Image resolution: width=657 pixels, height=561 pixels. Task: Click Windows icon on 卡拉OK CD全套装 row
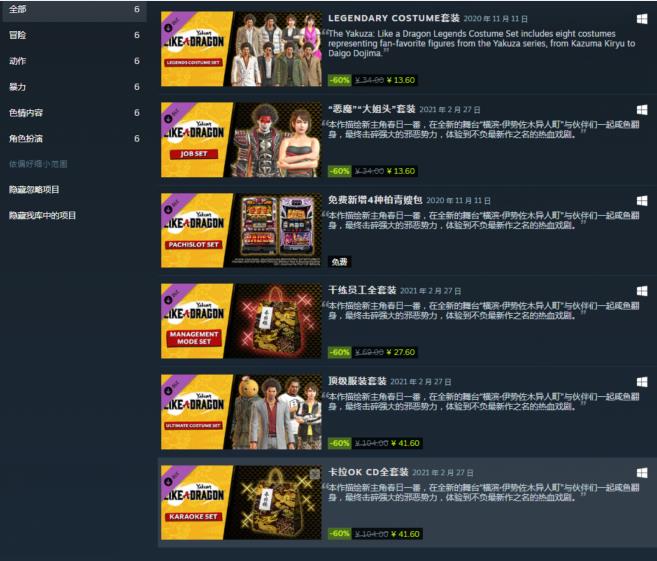pyautogui.click(x=642, y=473)
